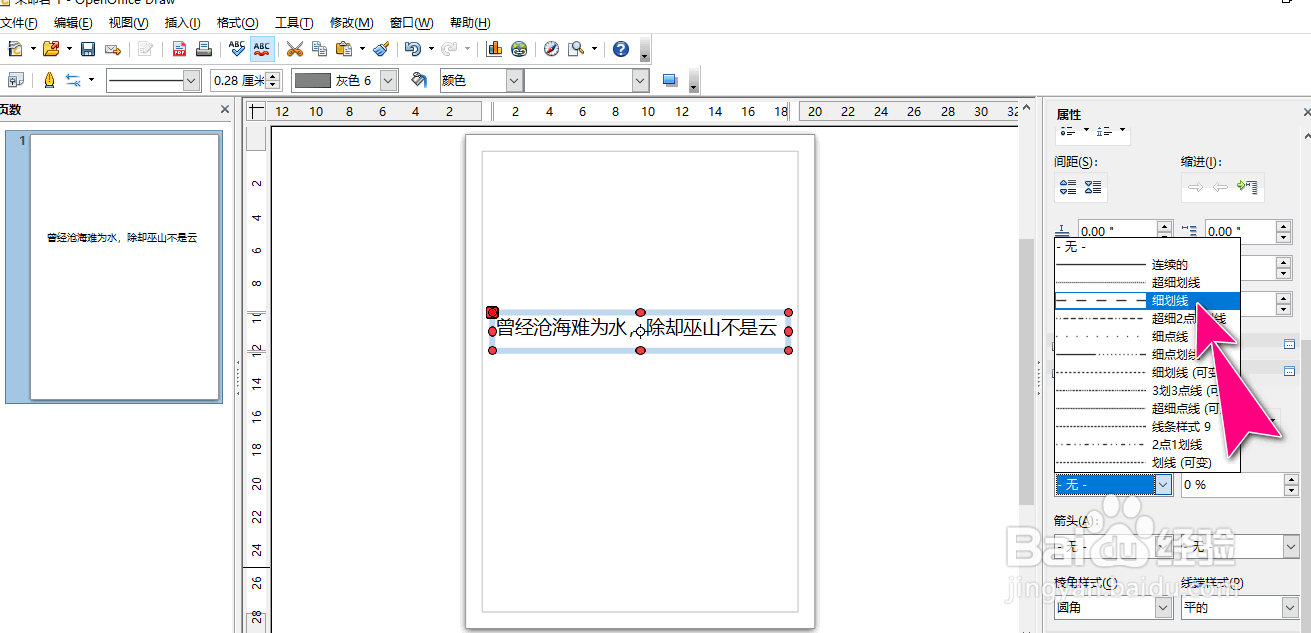Toggle AutoSpellcheck on the toolbar
The image size is (1311, 633).
(262, 48)
